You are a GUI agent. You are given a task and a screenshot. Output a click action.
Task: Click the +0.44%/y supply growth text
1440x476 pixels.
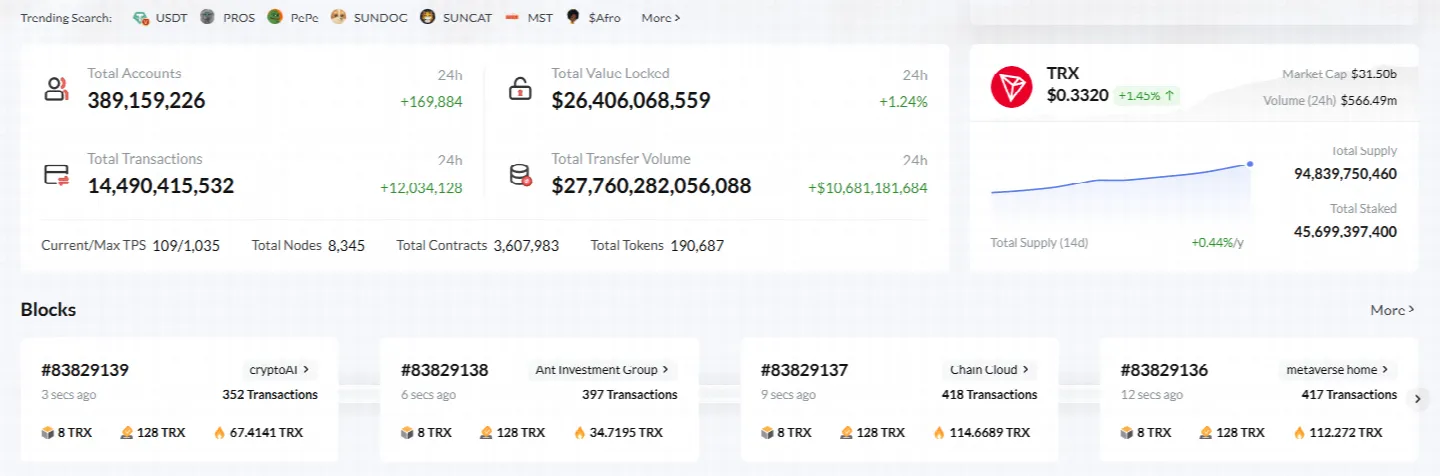click(x=1217, y=243)
